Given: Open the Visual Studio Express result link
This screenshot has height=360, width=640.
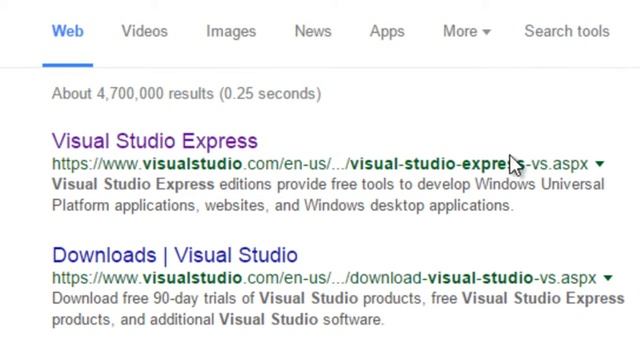Looking at the screenshot, I should (155, 141).
